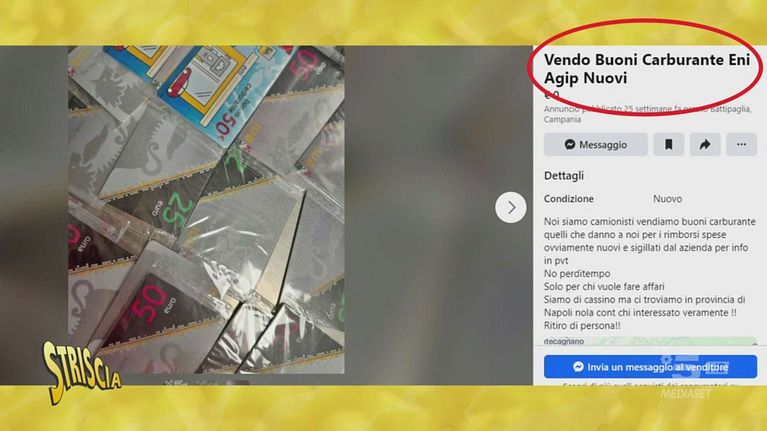Image resolution: width=767 pixels, height=431 pixels.
Task: Click the blurred area left of photo
Action: tap(34, 215)
